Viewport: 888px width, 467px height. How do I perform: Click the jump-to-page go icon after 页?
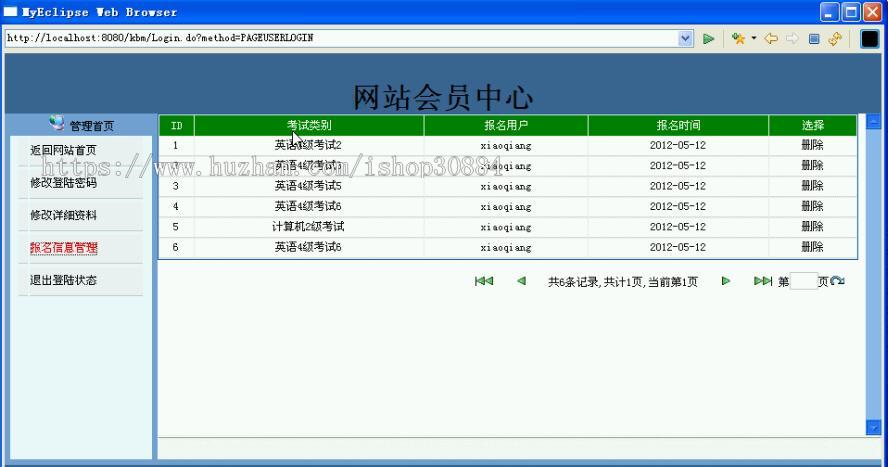pyautogui.click(x=838, y=281)
